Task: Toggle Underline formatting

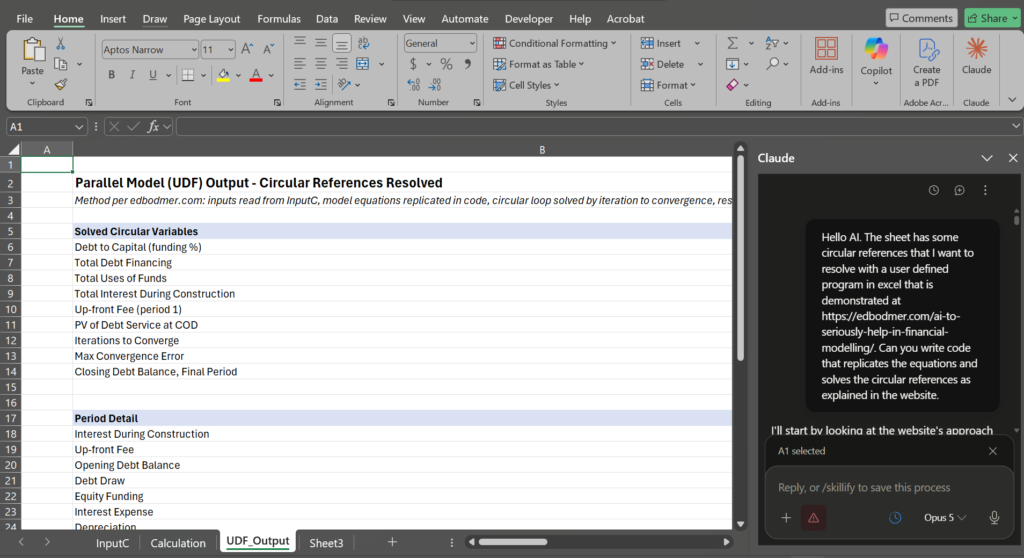Action: click(x=153, y=75)
